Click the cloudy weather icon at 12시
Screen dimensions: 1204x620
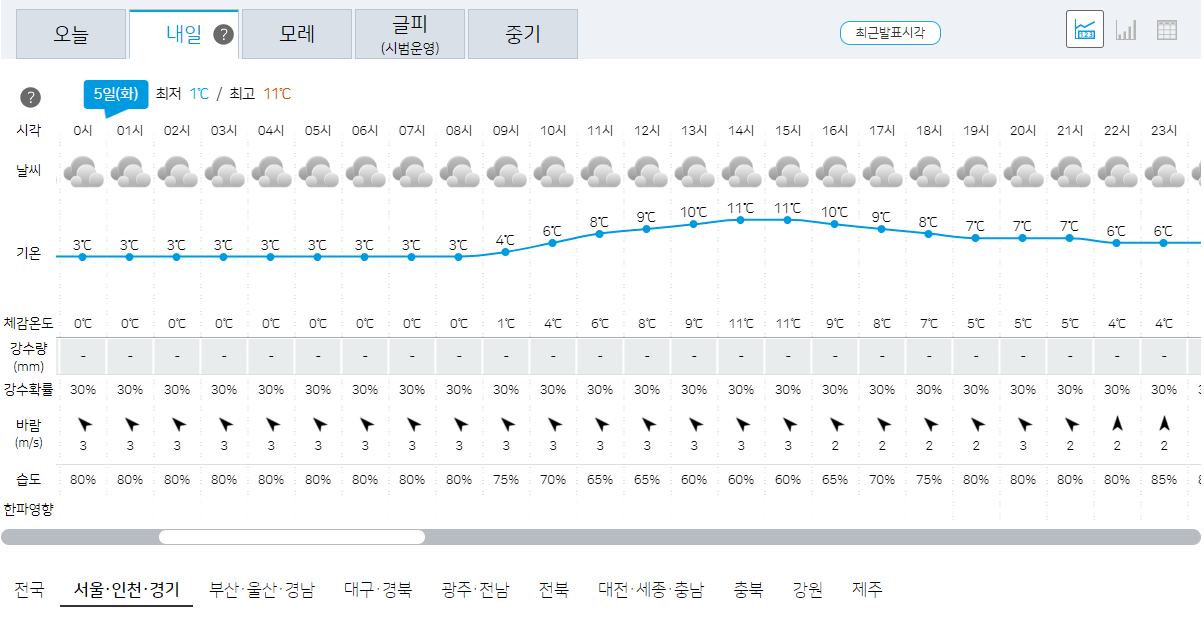(x=647, y=172)
